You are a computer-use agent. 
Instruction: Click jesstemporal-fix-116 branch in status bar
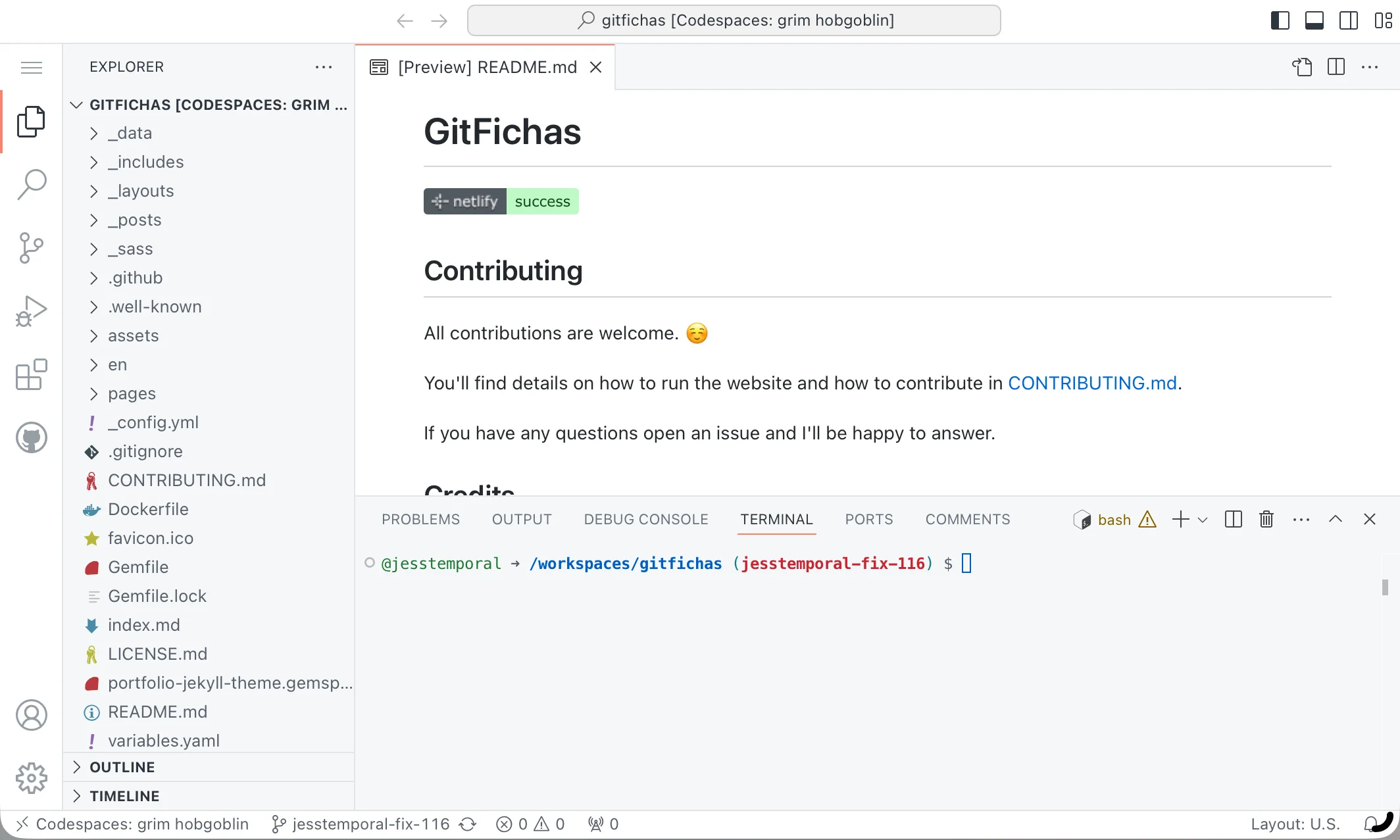click(x=370, y=824)
